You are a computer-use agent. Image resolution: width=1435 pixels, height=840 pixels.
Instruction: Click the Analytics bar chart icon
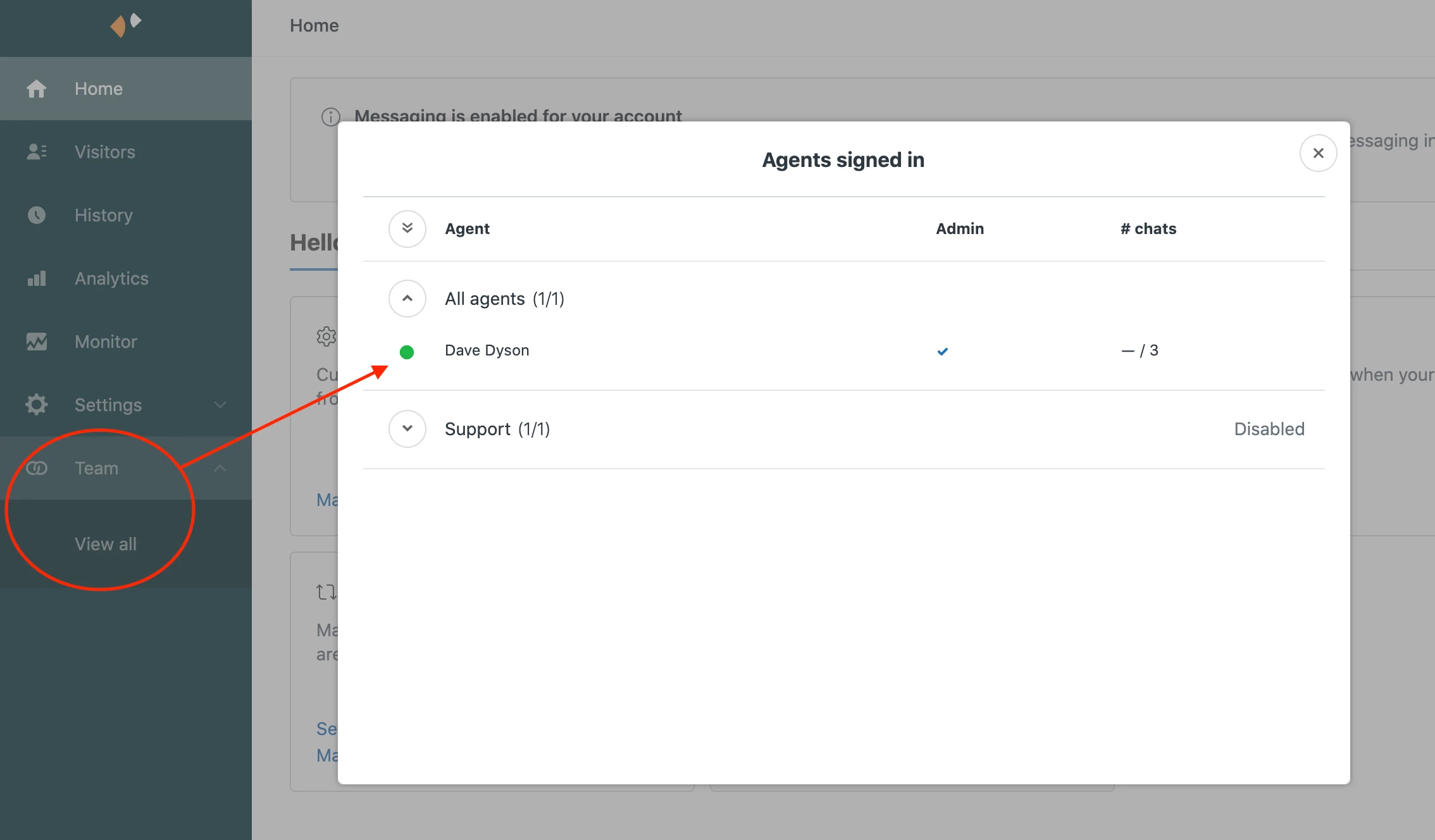(x=36, y=278)
